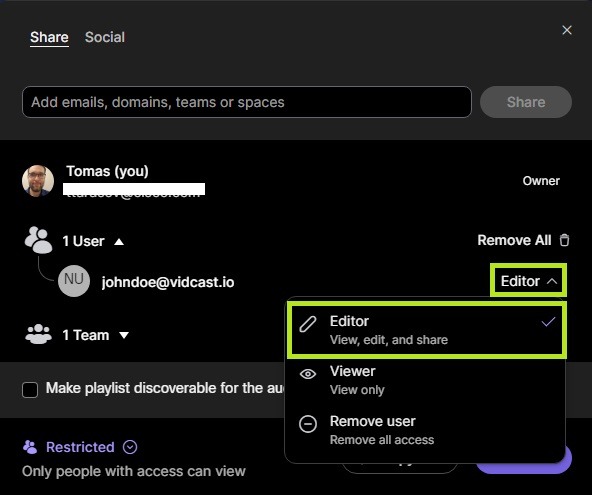
Task: Click the pencil icon next to Editor
Action: click(308, 324)
